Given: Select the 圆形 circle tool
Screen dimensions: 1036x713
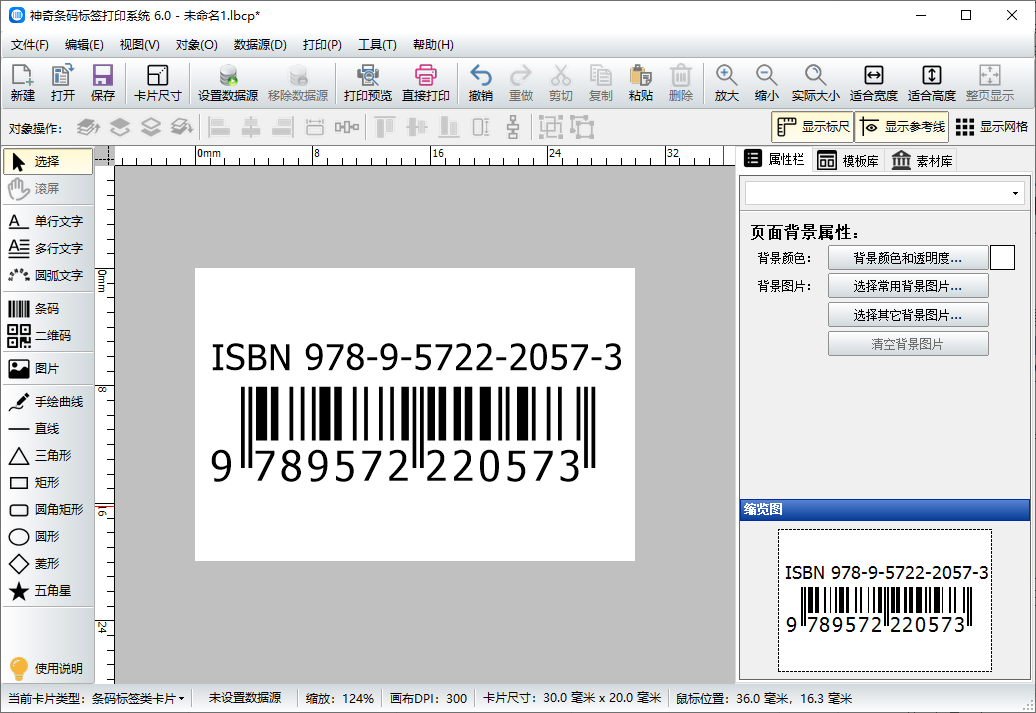Looking at the screenshot, I should [48, 537].
